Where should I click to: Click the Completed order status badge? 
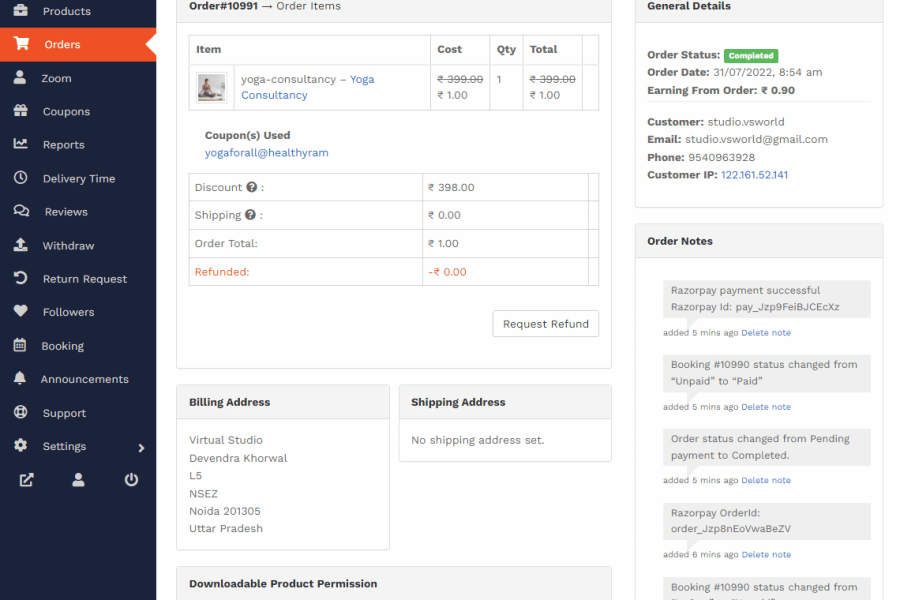tap(751, 56)
